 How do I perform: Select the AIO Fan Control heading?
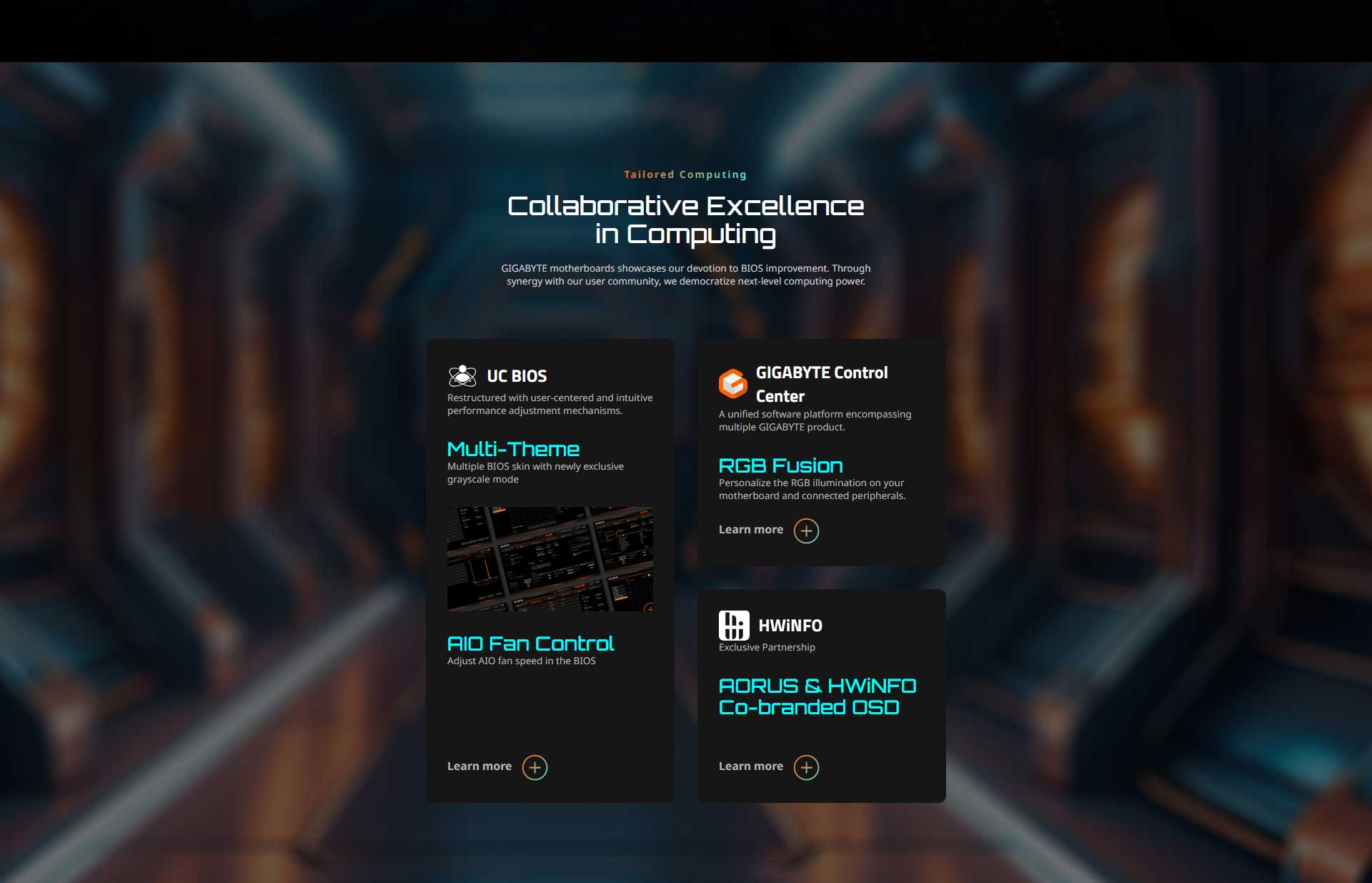tap(530, 643)
